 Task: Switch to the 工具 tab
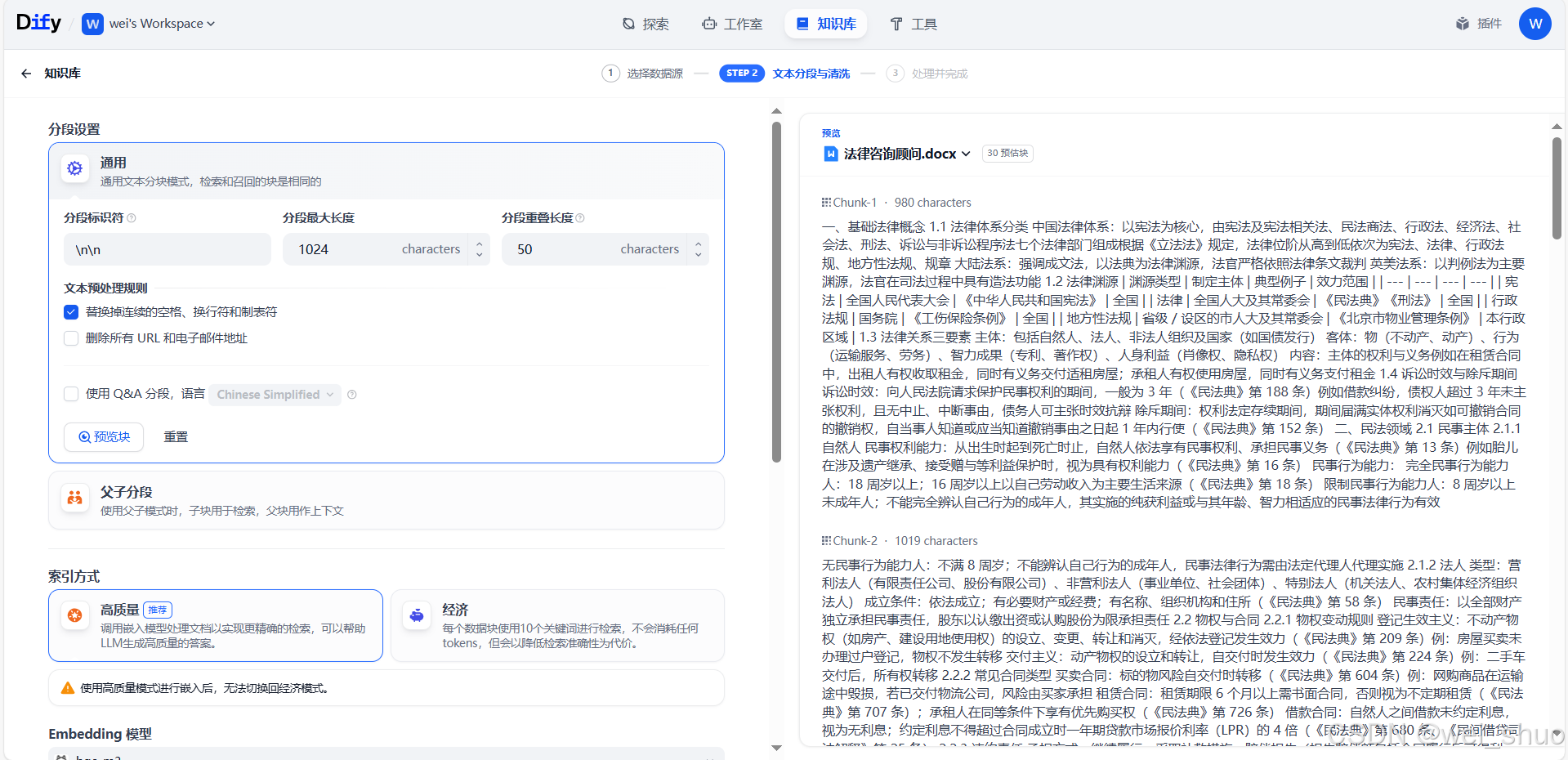click(x=912, y=24)
